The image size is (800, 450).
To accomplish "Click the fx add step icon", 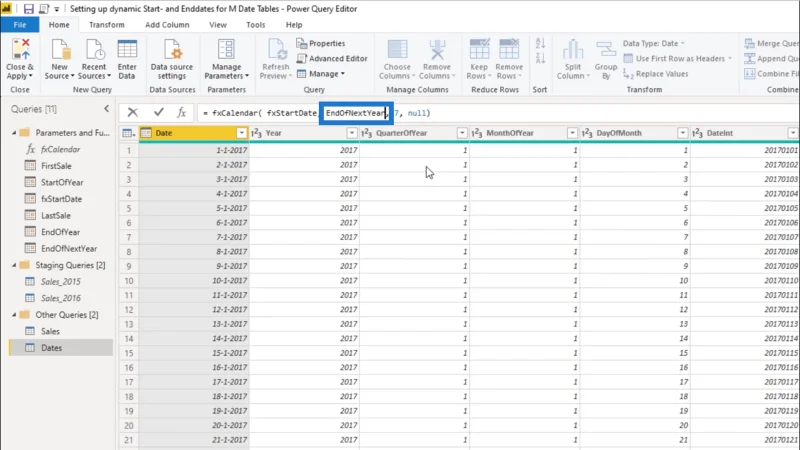I will (x=182, y=112).
